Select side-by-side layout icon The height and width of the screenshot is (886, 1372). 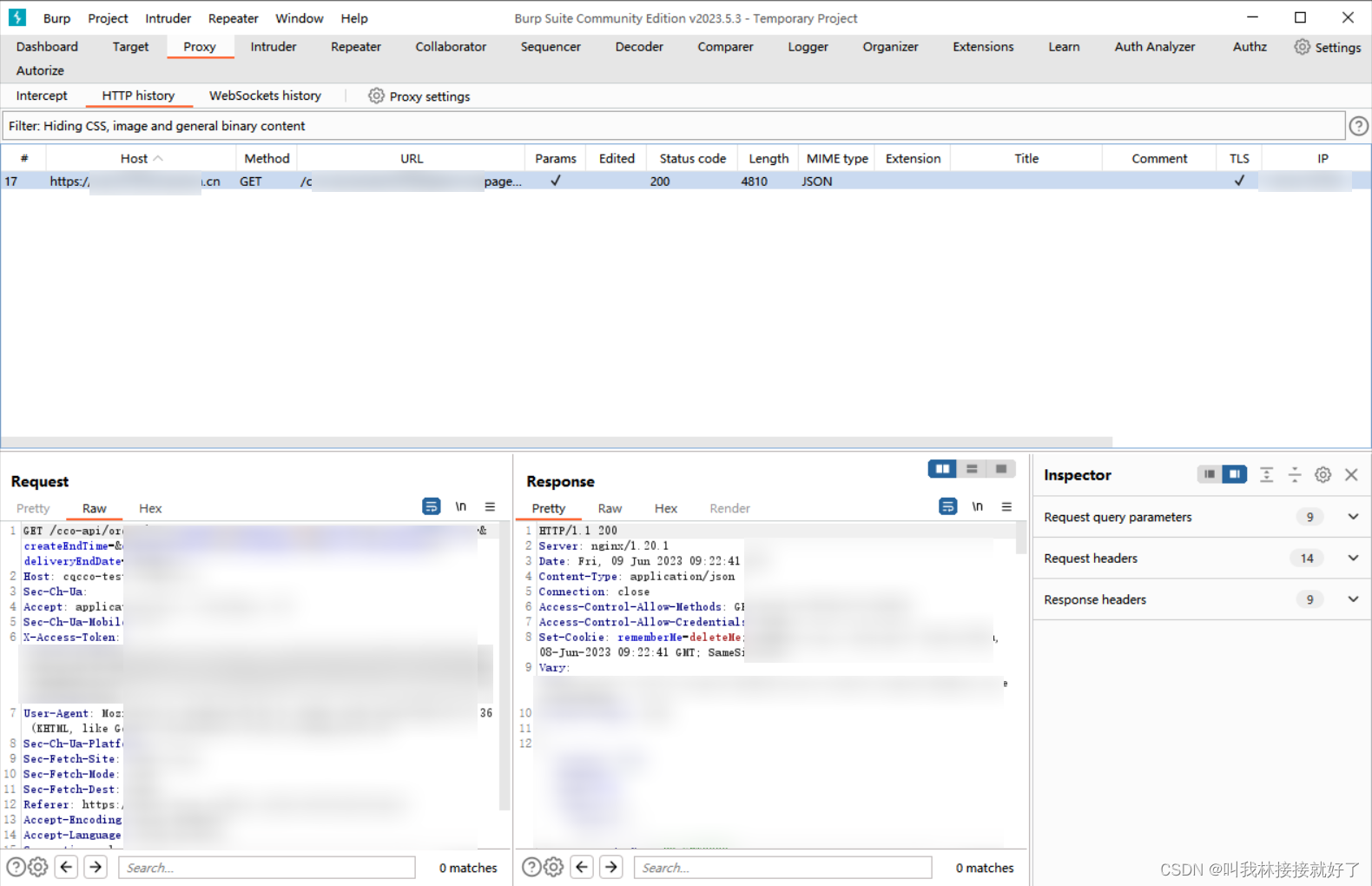(942, 469)
